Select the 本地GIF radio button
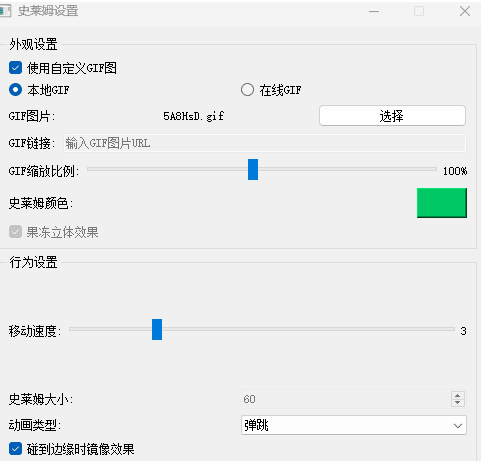This screenshot has width=481, height=461. 15,90
